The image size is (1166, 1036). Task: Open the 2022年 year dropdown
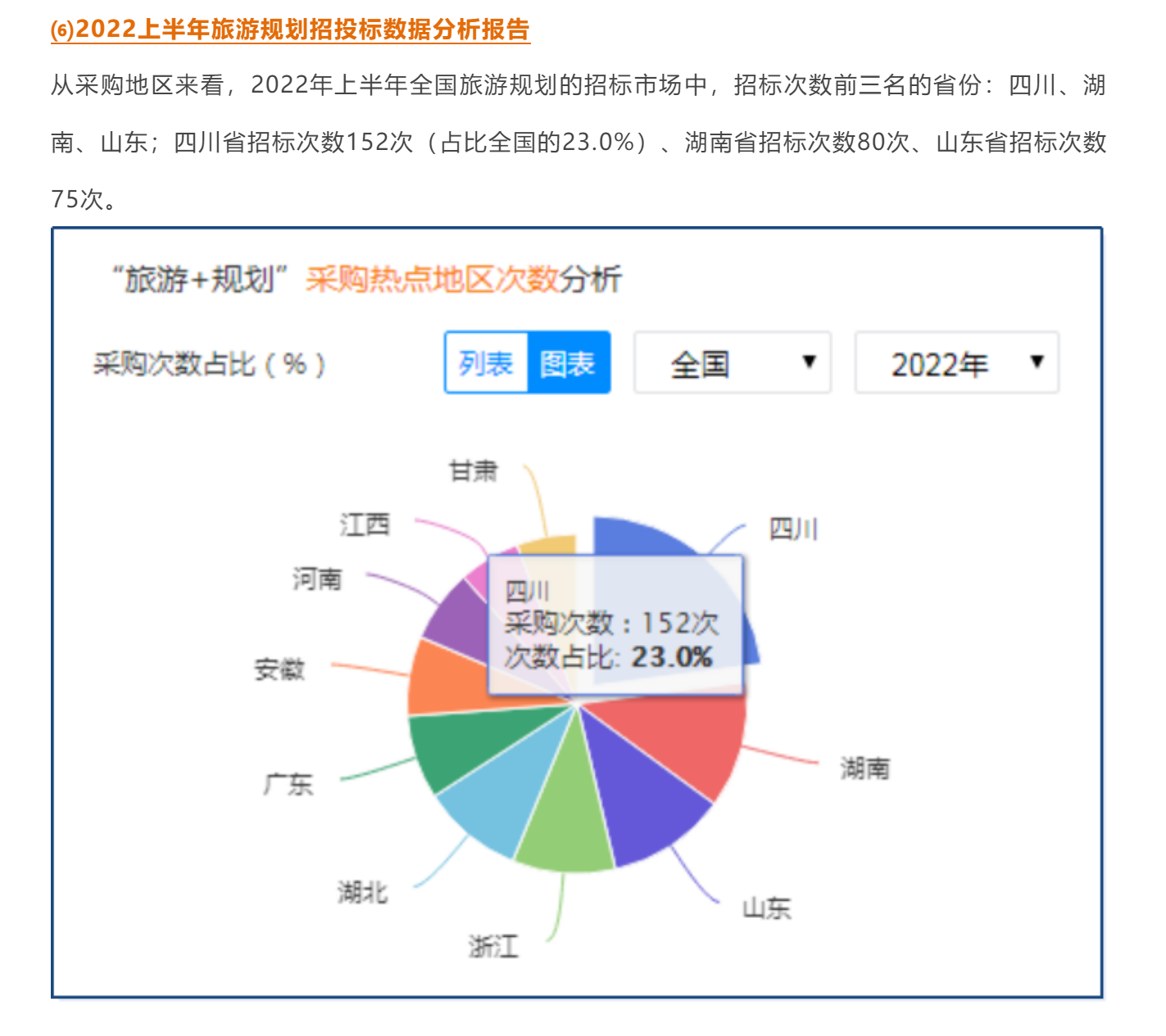(957, 363)
